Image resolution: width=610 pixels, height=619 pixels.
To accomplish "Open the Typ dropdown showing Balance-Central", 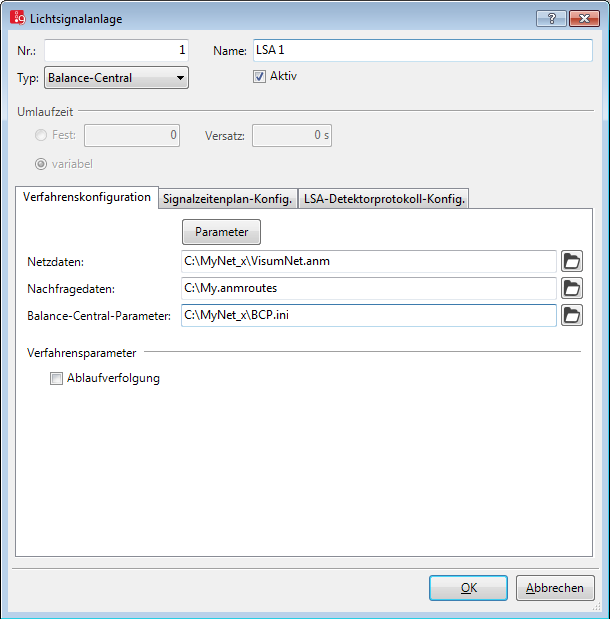I will (x=116, y=78).
